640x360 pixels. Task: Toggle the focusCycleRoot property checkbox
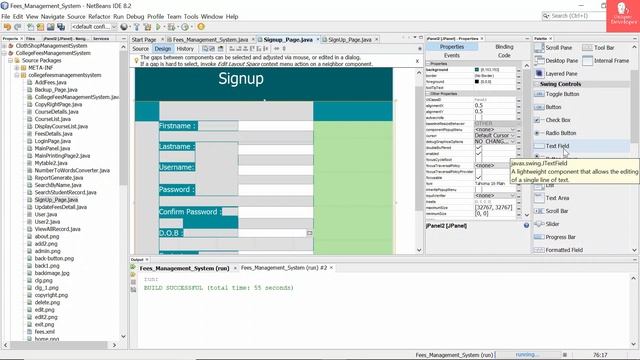point(478,160)
